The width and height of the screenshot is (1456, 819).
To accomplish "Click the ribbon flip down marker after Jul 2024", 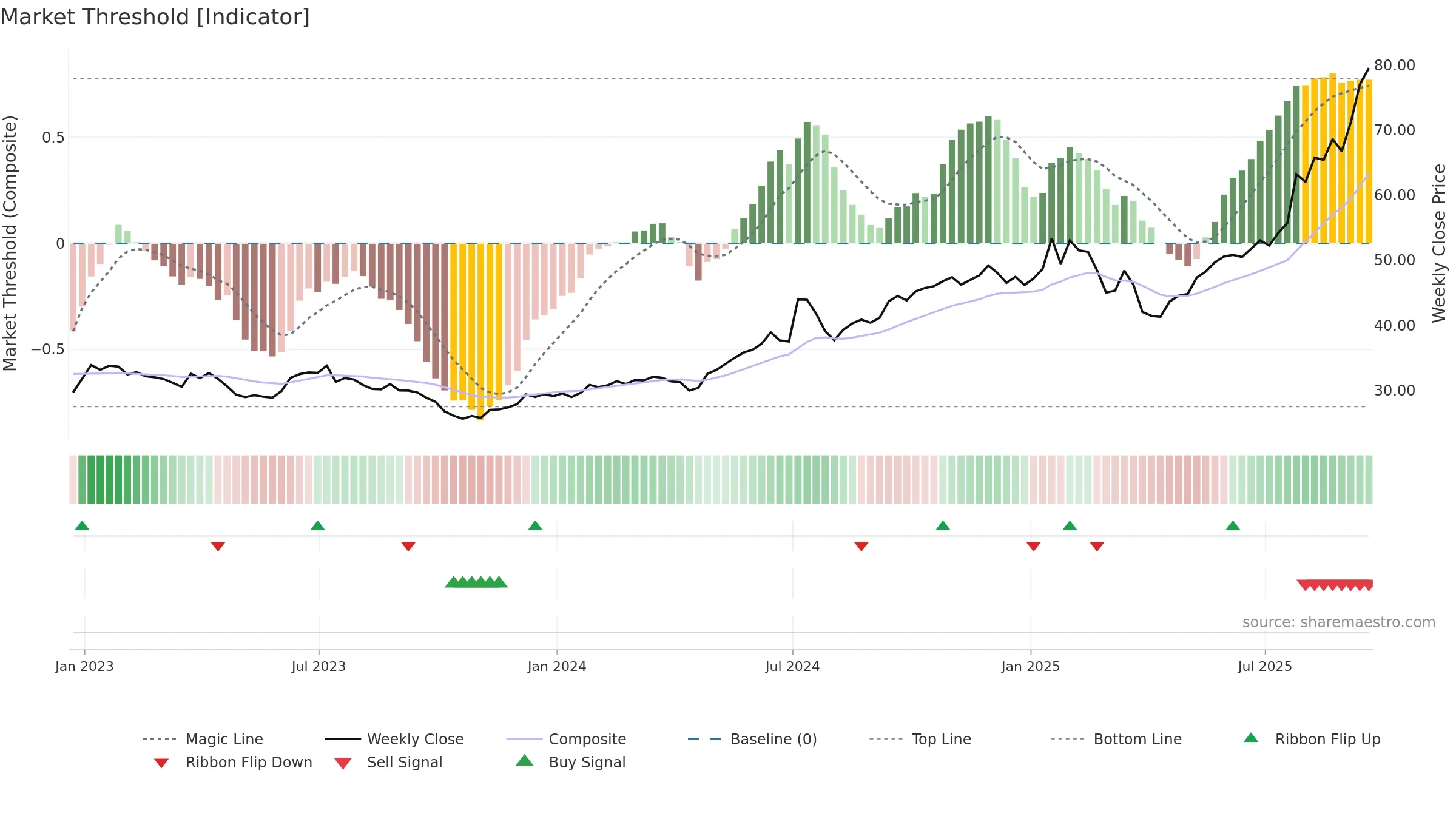I will tap(861, 547).
